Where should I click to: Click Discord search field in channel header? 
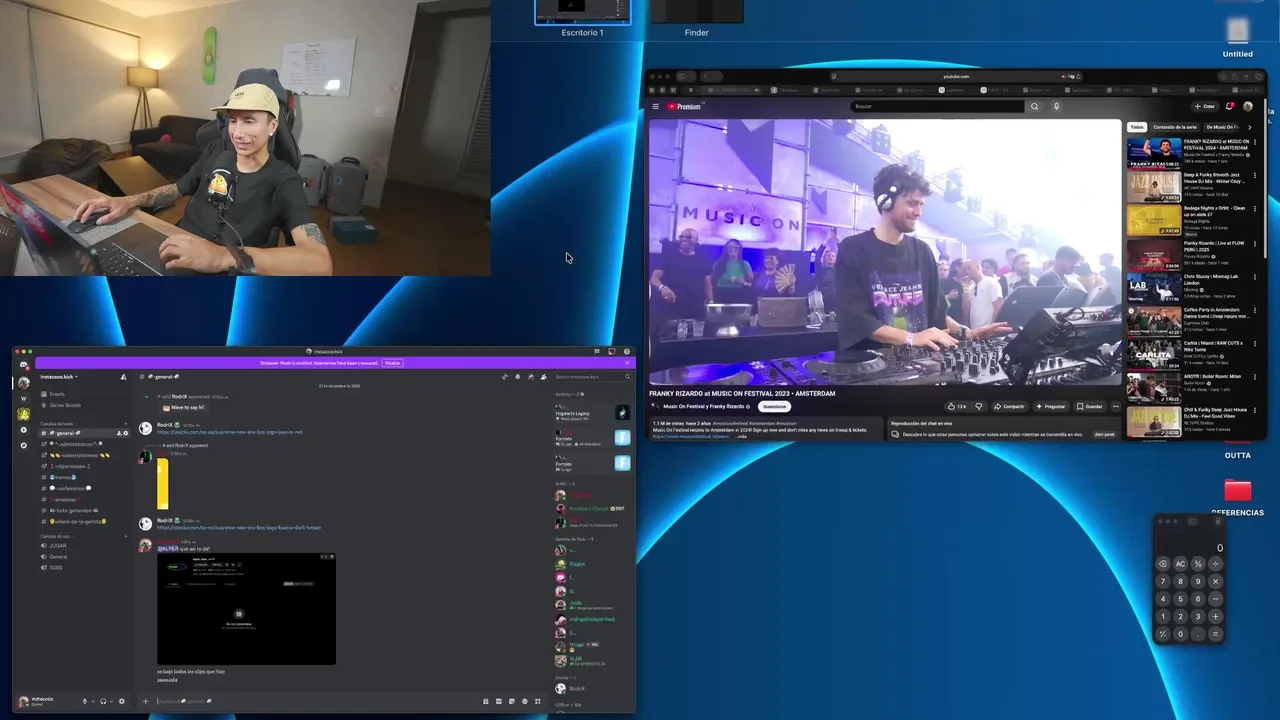[593, 377]
